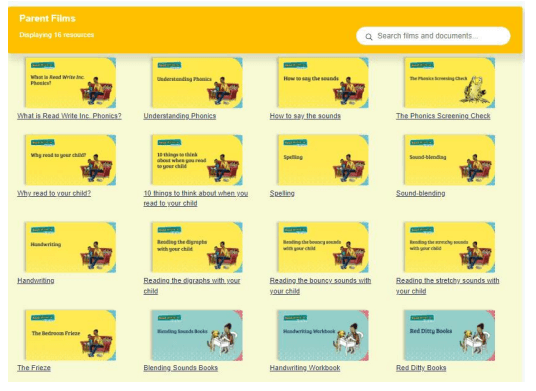Open the '10 things to think about' link
Screen dimensions: 536x391
coord(196,198)
